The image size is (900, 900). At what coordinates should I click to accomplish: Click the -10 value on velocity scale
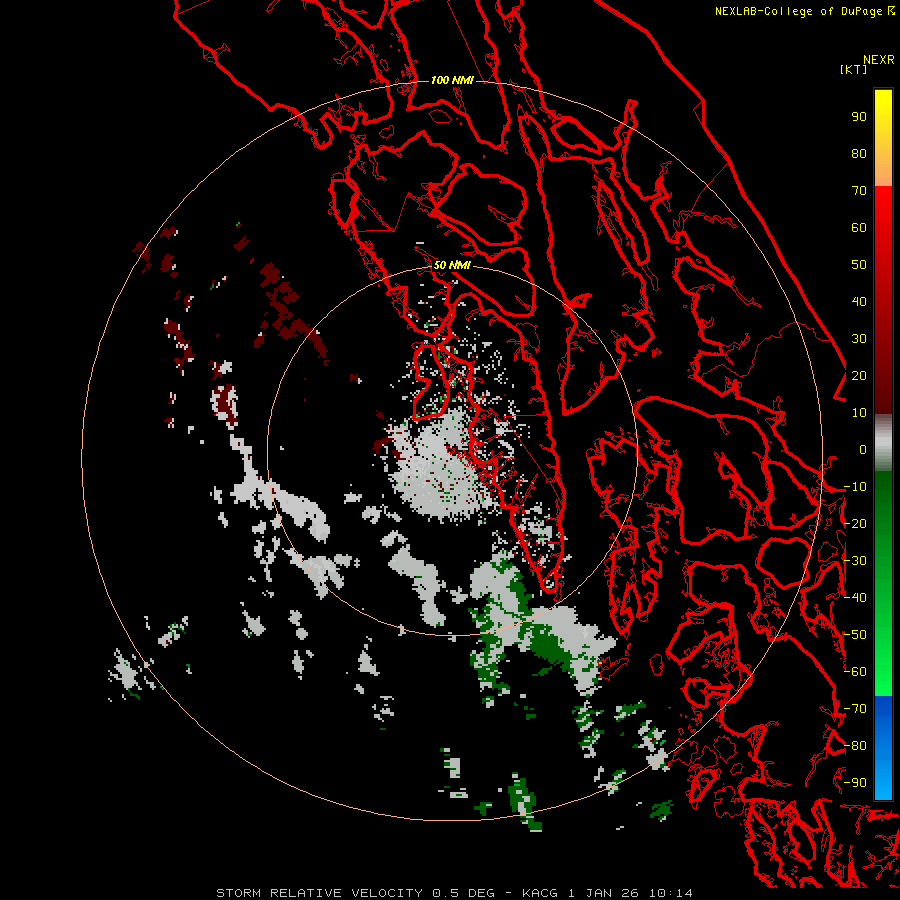click(x=855, y=487)
